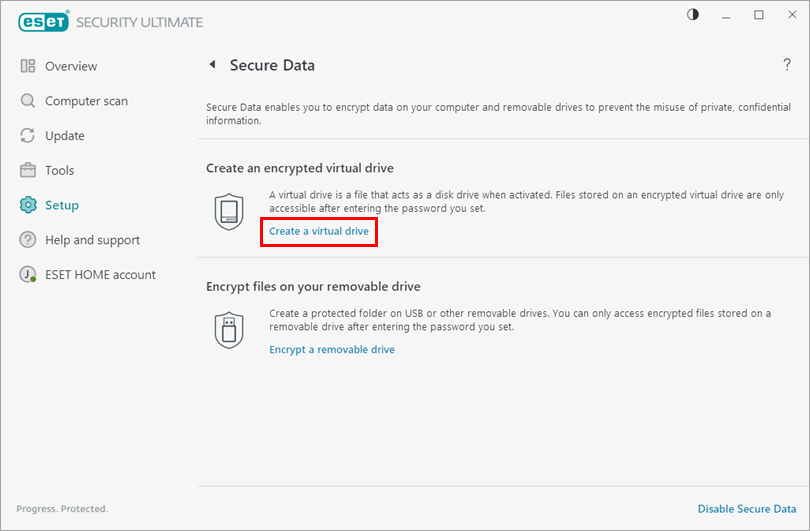Viewport: 810px width, 531px height.
Task: Open the Tools section
Action: 60,170
